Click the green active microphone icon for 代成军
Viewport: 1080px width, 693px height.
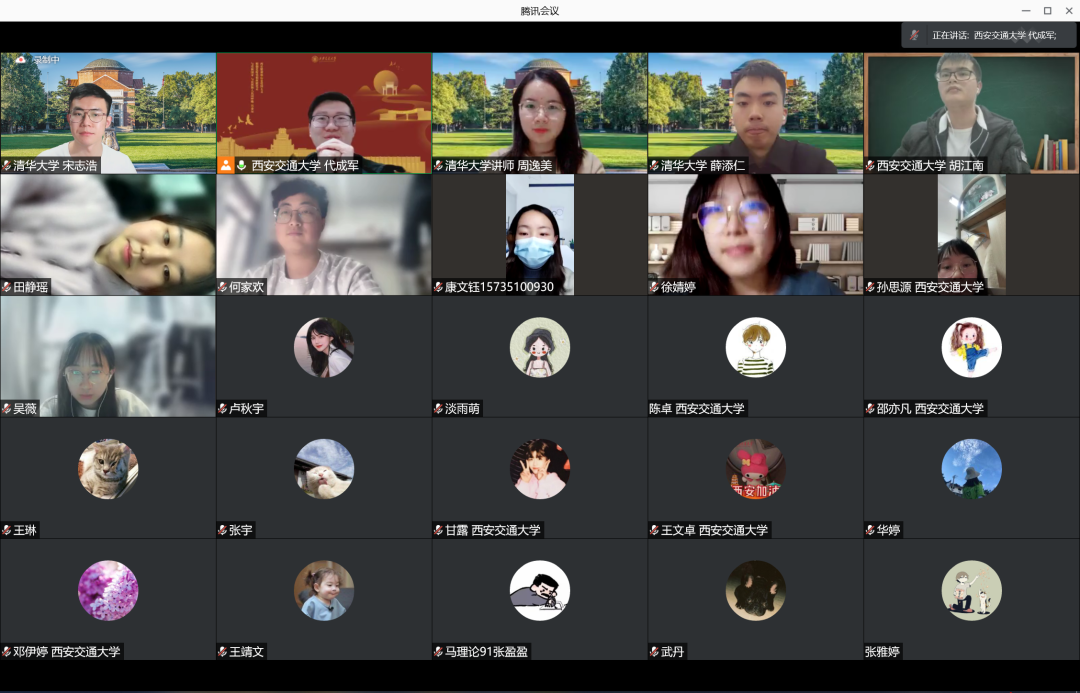[241, 165]
